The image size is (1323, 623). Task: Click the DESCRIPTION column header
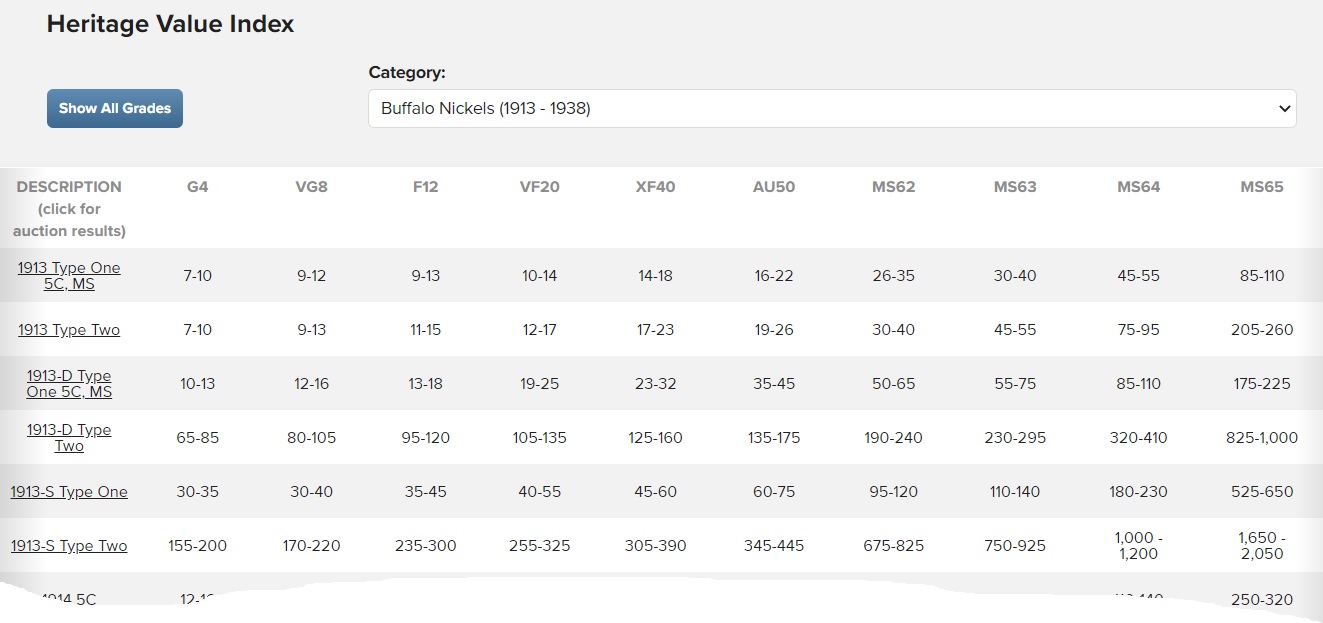[69, 187]
